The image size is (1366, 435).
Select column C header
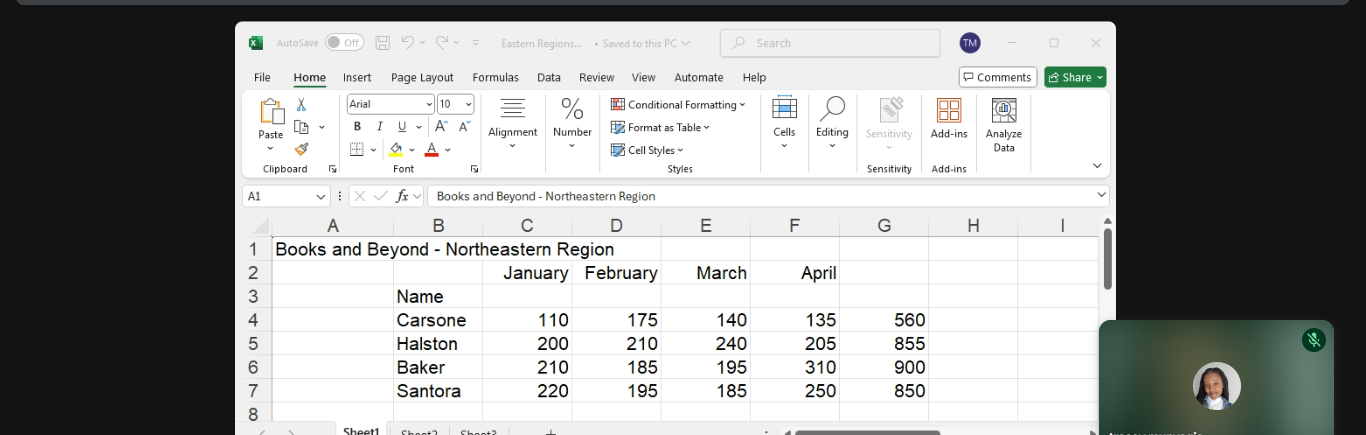[x=527, y=226]
